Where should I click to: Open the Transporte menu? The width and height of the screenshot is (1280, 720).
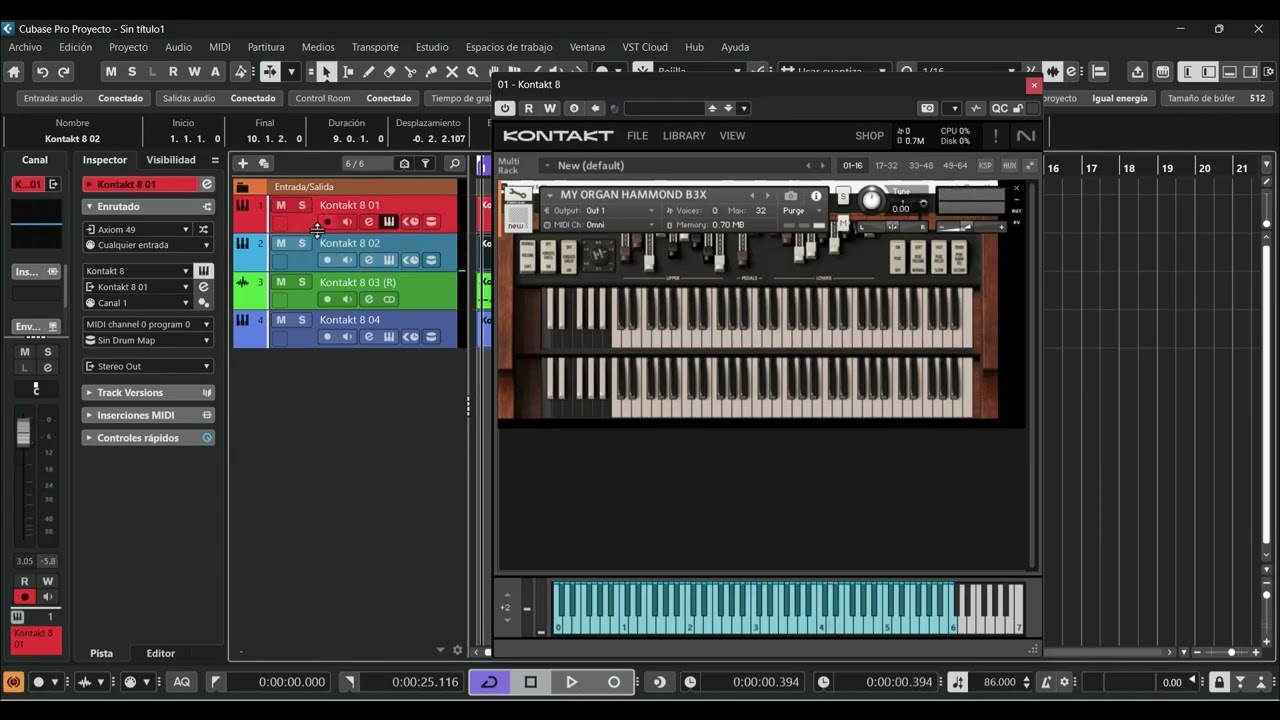[375, 47]
